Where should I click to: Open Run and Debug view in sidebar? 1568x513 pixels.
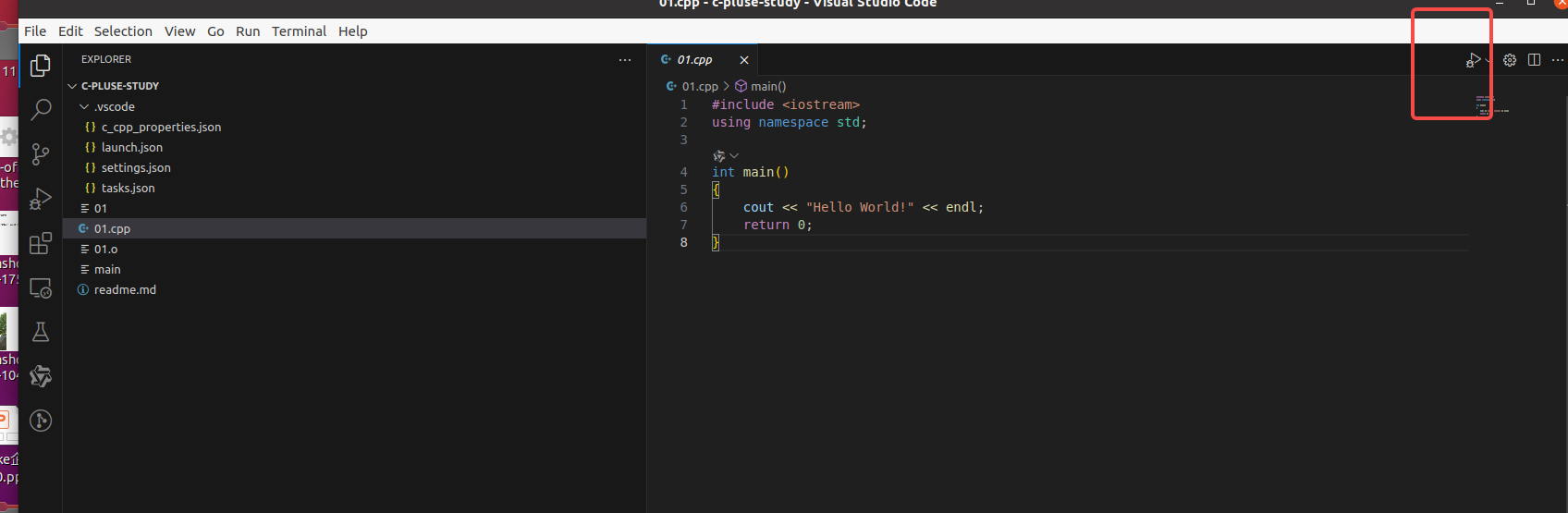[x=41, y=199]
